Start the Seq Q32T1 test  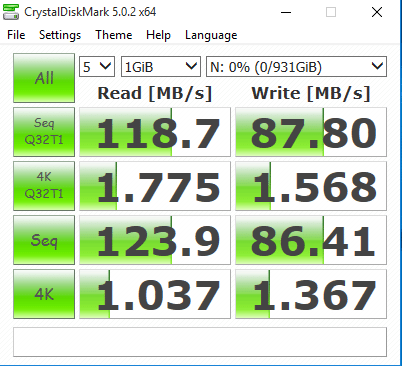pos(44,132)
